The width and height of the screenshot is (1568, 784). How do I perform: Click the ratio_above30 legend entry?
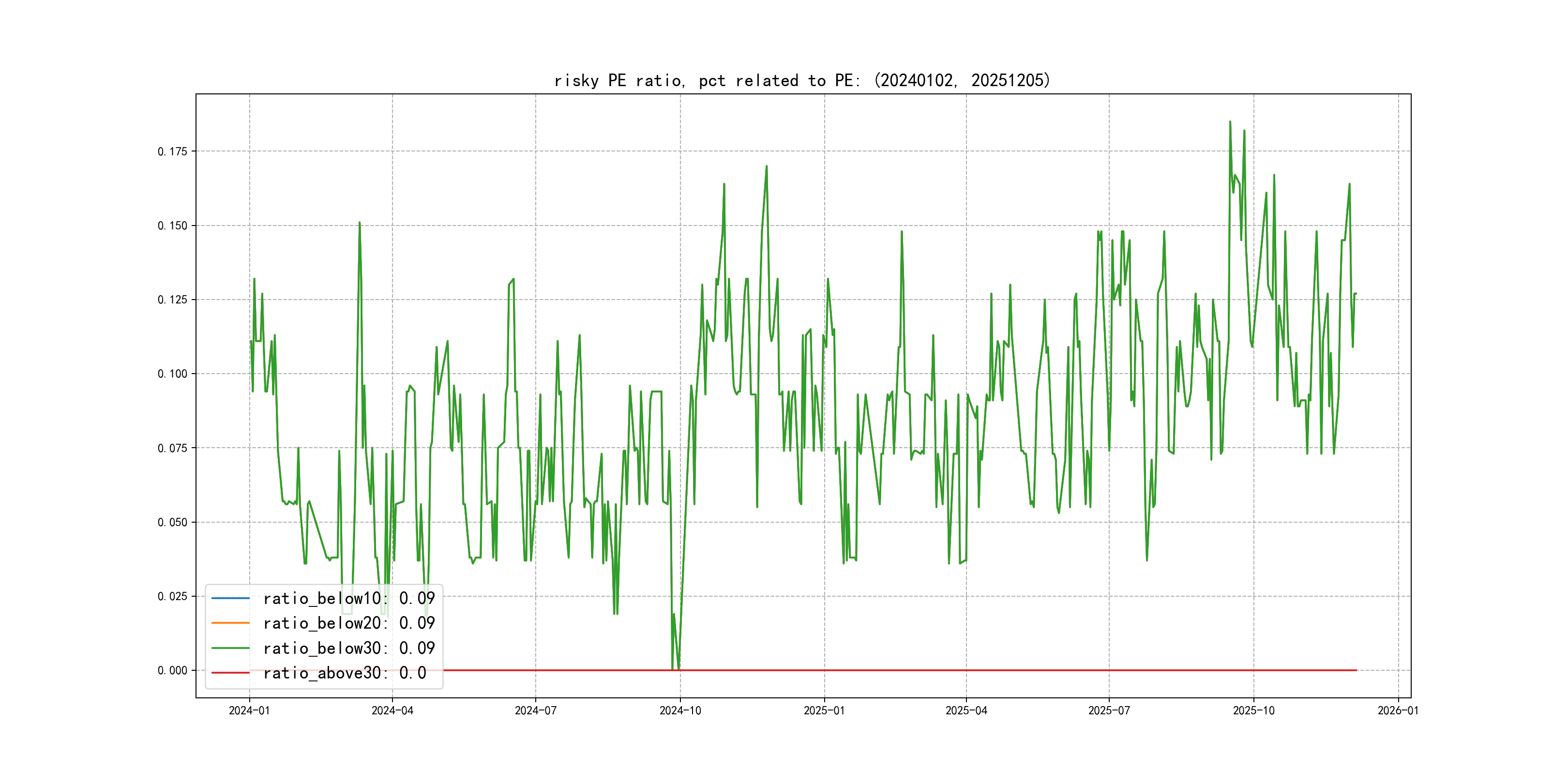click(x=344, y=673)
